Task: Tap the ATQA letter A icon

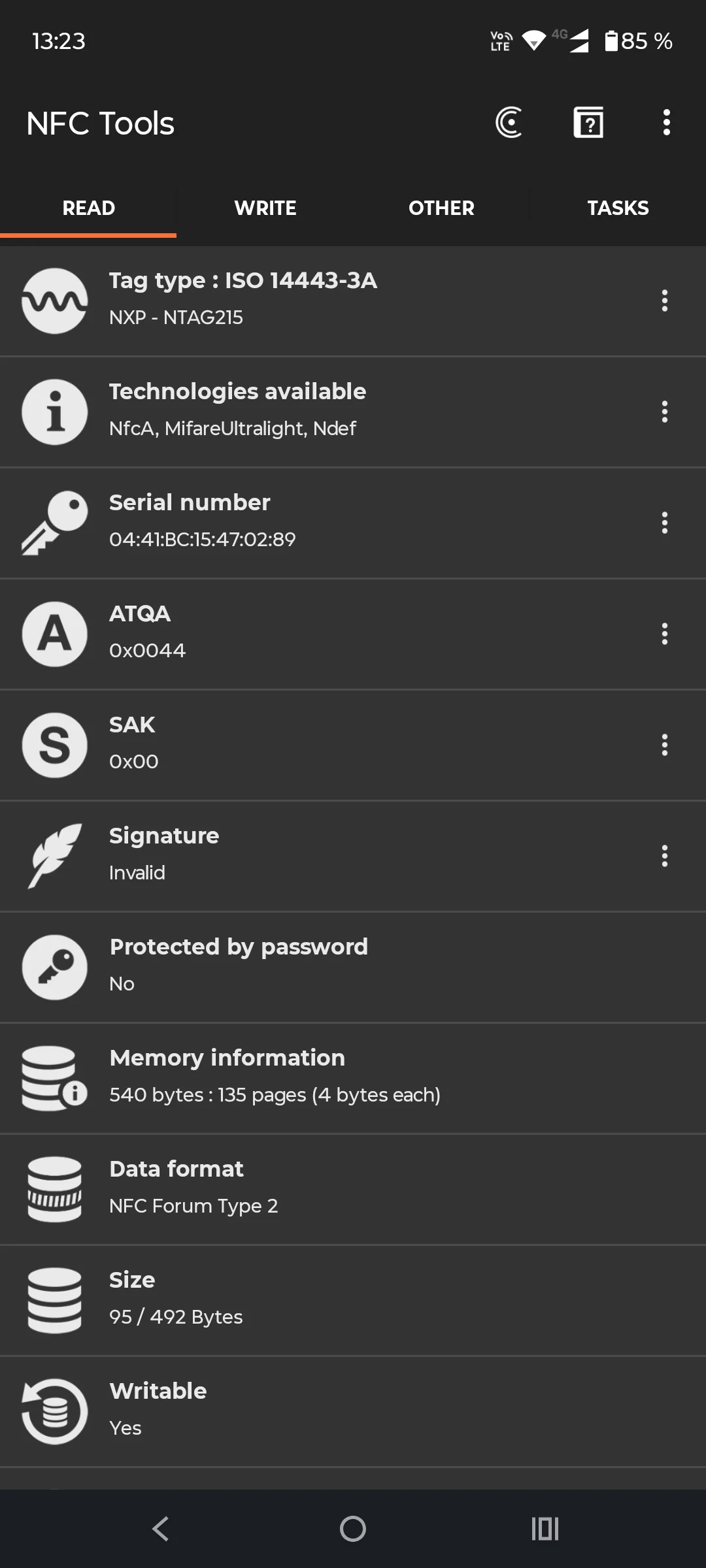Action: 55,634
